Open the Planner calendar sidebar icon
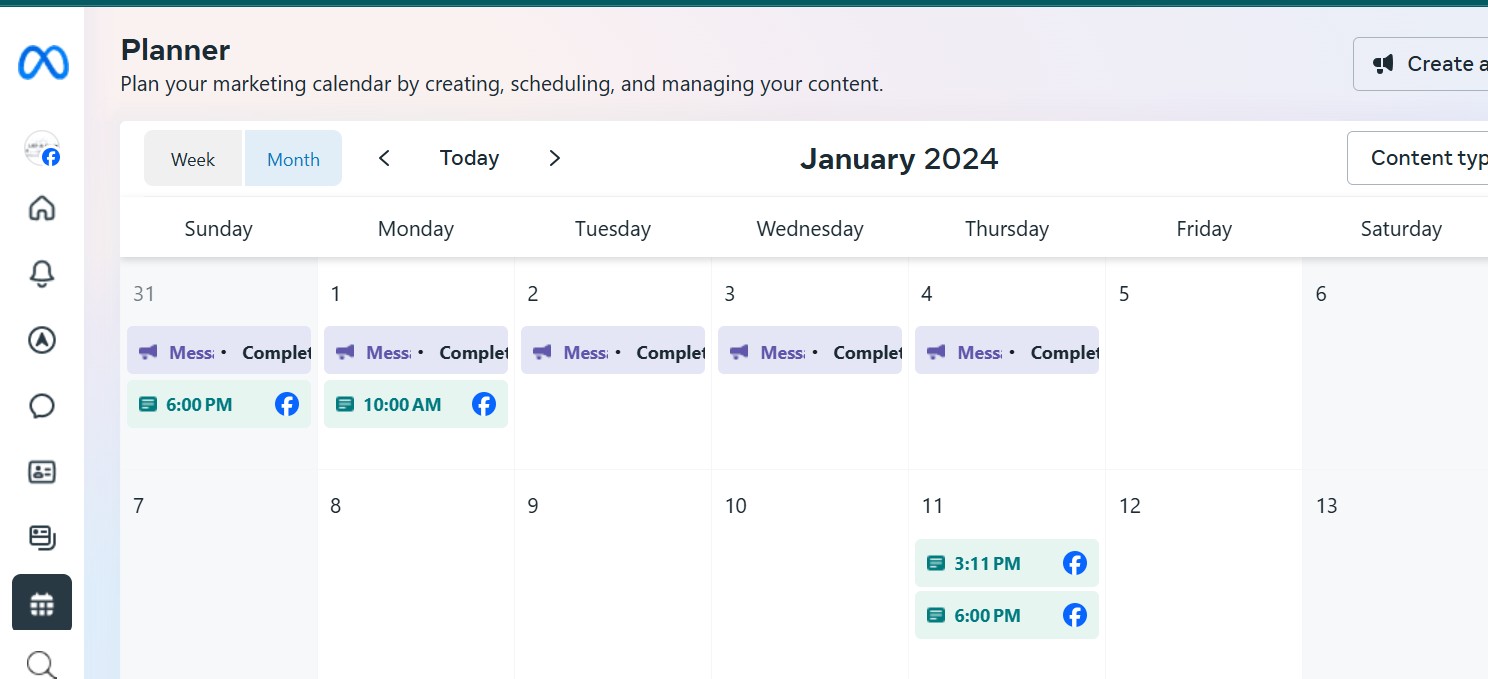 click(x=42, y=603)
